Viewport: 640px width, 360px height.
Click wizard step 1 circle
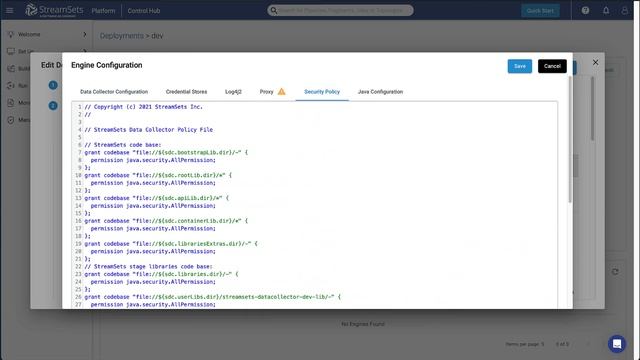53,85
